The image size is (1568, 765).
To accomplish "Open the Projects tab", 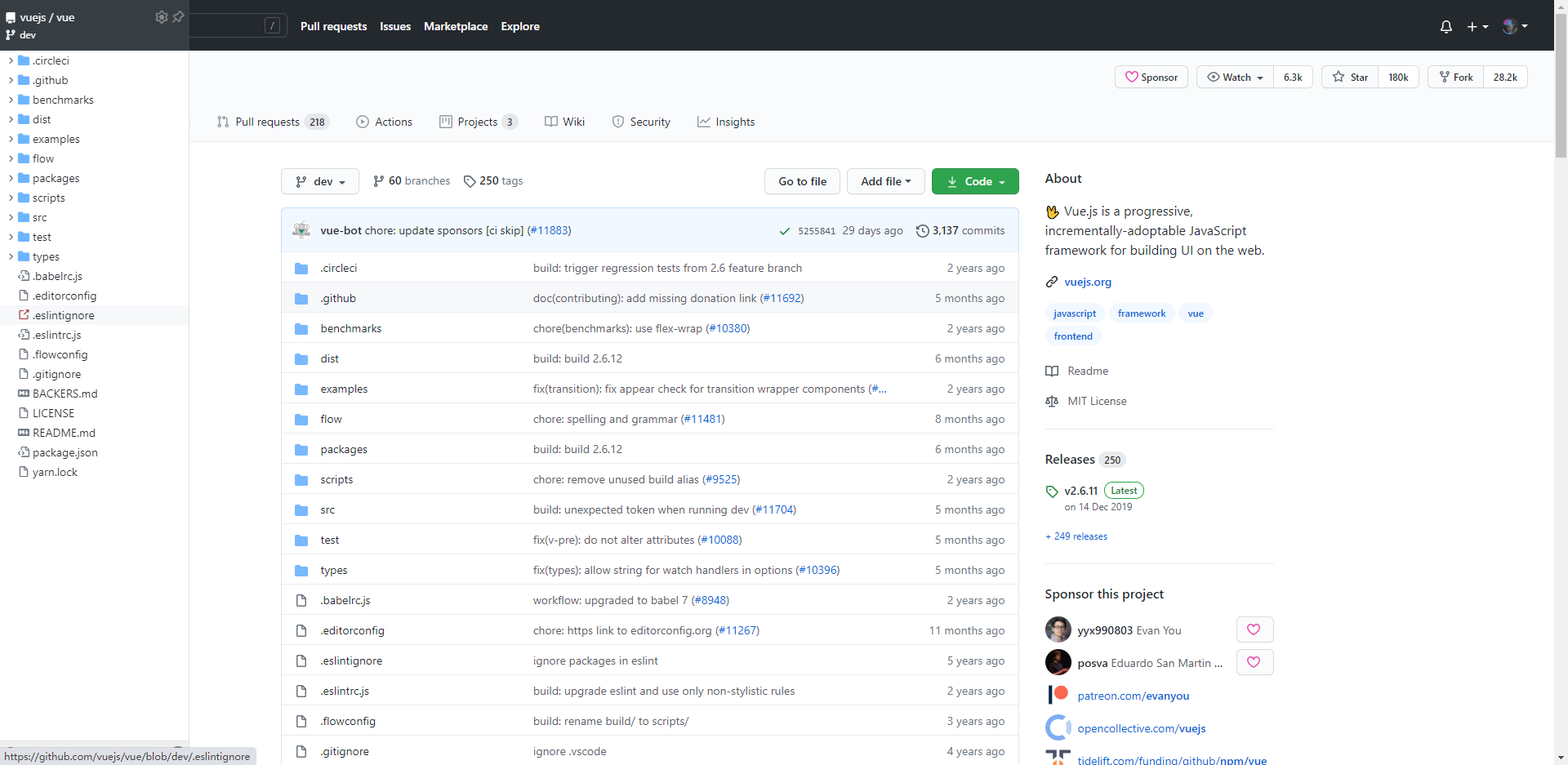I will tap(478, 122).
